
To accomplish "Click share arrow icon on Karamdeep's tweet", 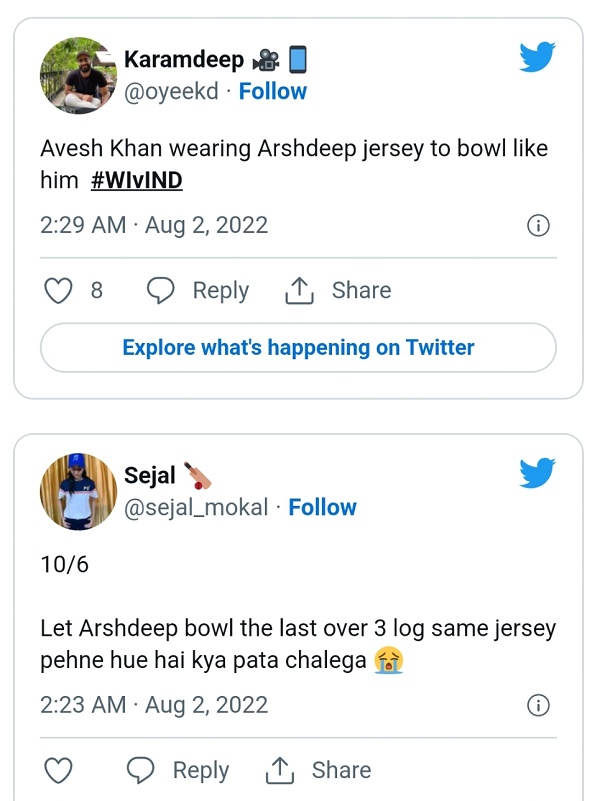I will pyautogui.click(x=300, y=290).
